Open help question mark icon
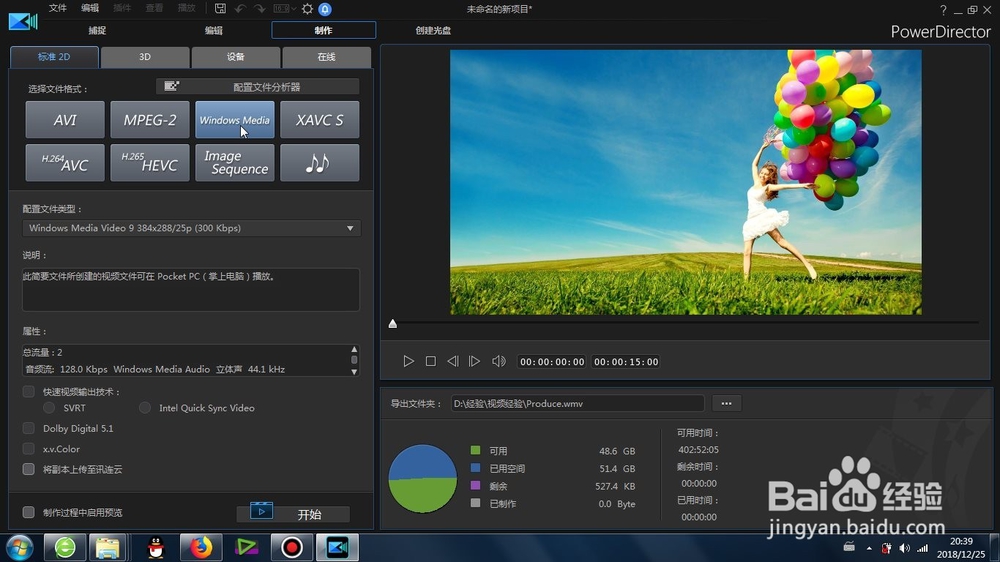1000x562 pixels. tap(943, 10)
